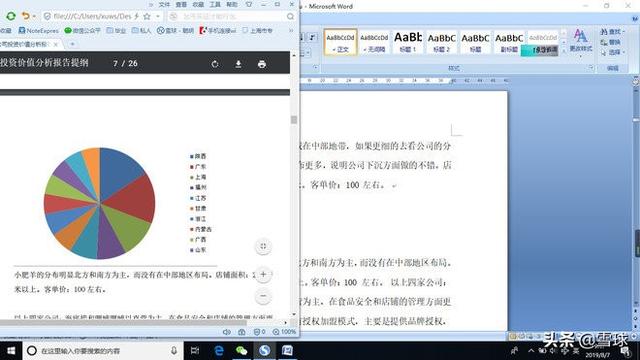Click the fit-to-page button in the PDF viewer
This screenshot has height=360, width=640.
(x=263, y=246)
